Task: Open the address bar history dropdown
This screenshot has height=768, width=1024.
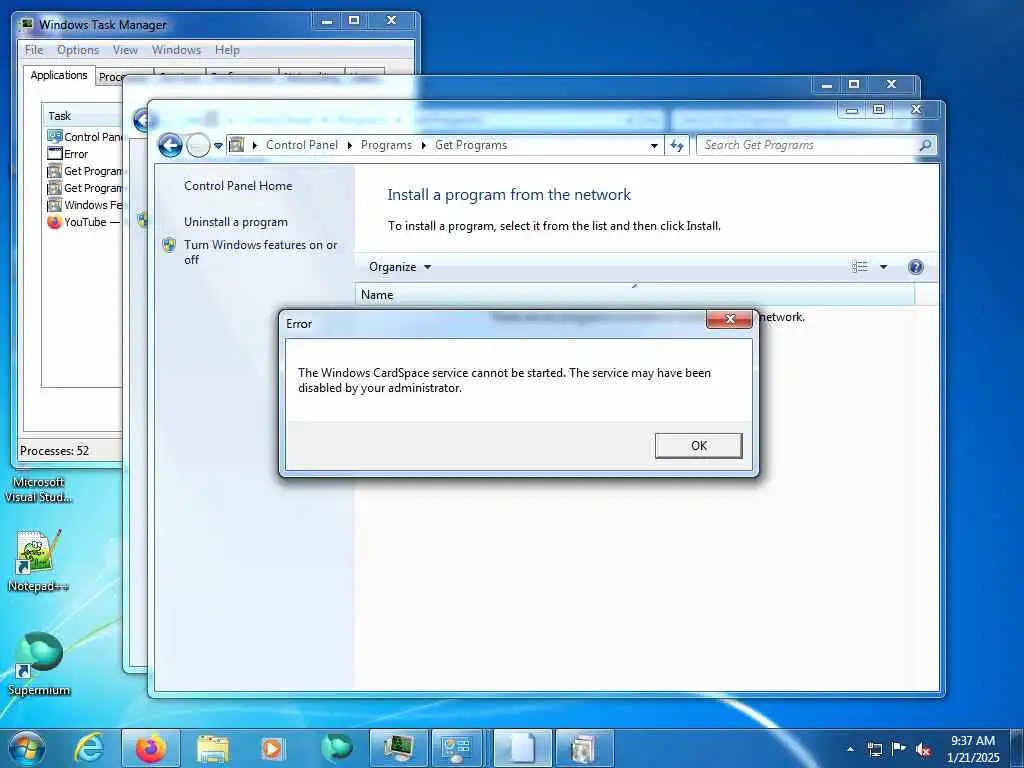Action: [x=654, y=146]
